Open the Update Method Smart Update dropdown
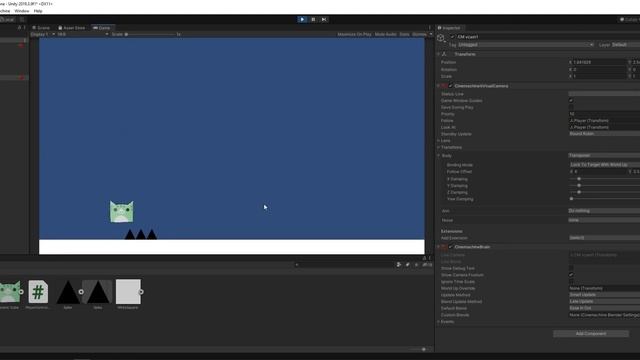640x360 pixels. click(604, 295)
